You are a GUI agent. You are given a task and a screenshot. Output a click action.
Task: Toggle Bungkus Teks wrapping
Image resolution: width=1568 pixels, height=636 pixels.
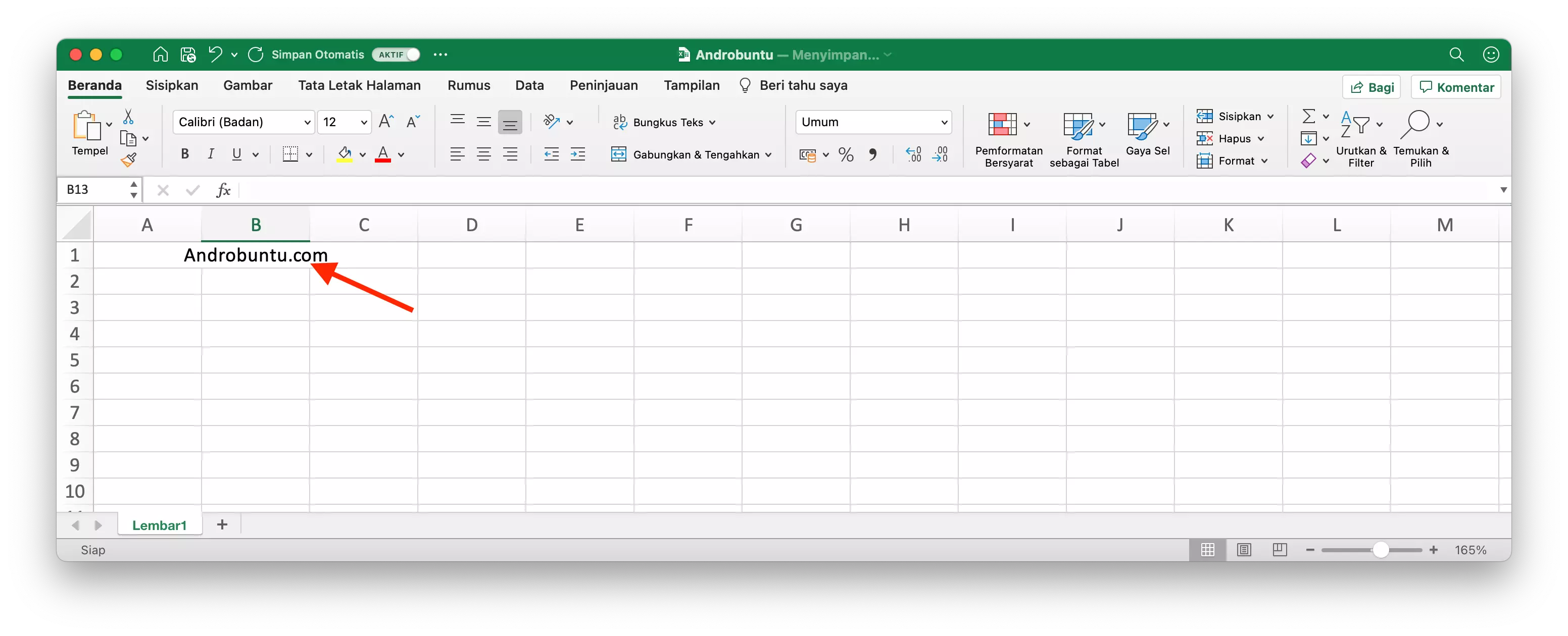663,122
